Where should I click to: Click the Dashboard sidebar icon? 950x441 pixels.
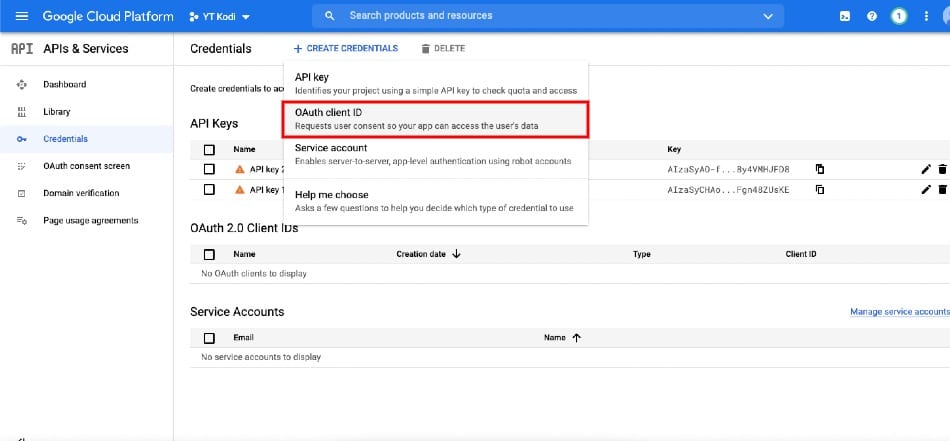click(22, 84)
